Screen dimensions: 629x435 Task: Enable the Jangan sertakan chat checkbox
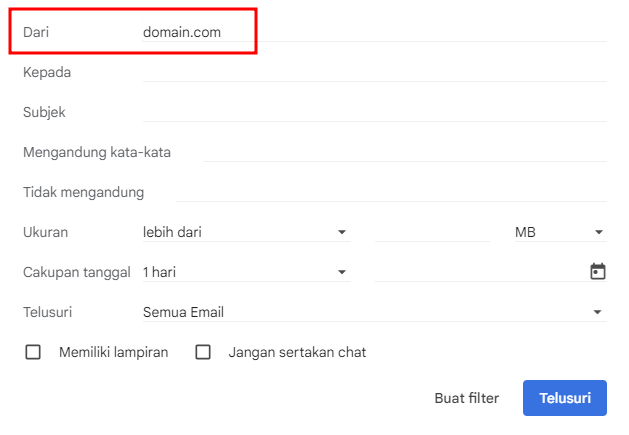(203, 352)
